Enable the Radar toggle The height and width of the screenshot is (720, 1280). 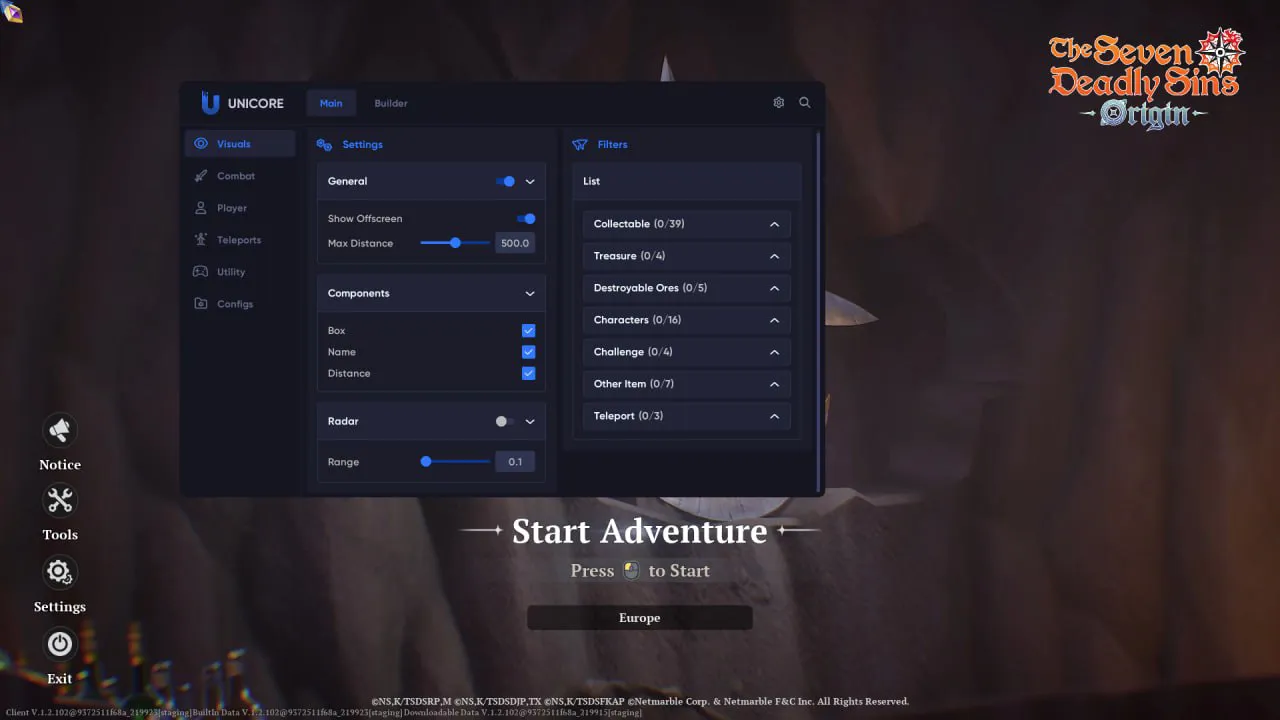[506, 421]
